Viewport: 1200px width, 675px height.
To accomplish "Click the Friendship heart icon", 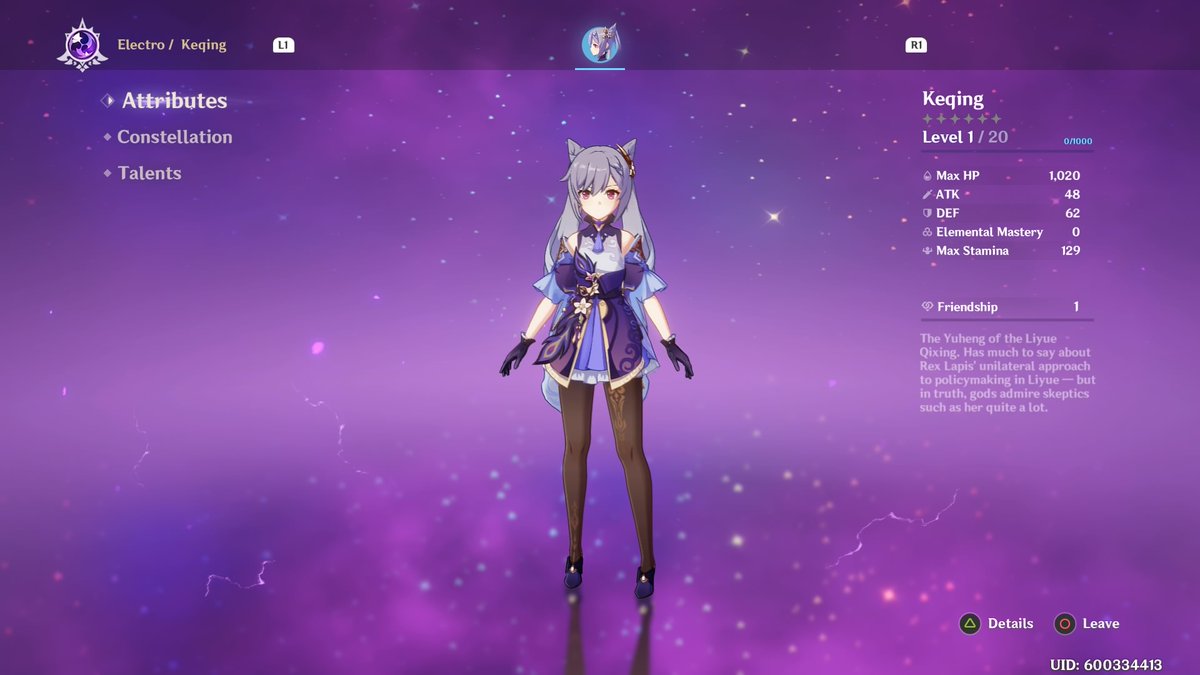I will (x=928, y=307).
